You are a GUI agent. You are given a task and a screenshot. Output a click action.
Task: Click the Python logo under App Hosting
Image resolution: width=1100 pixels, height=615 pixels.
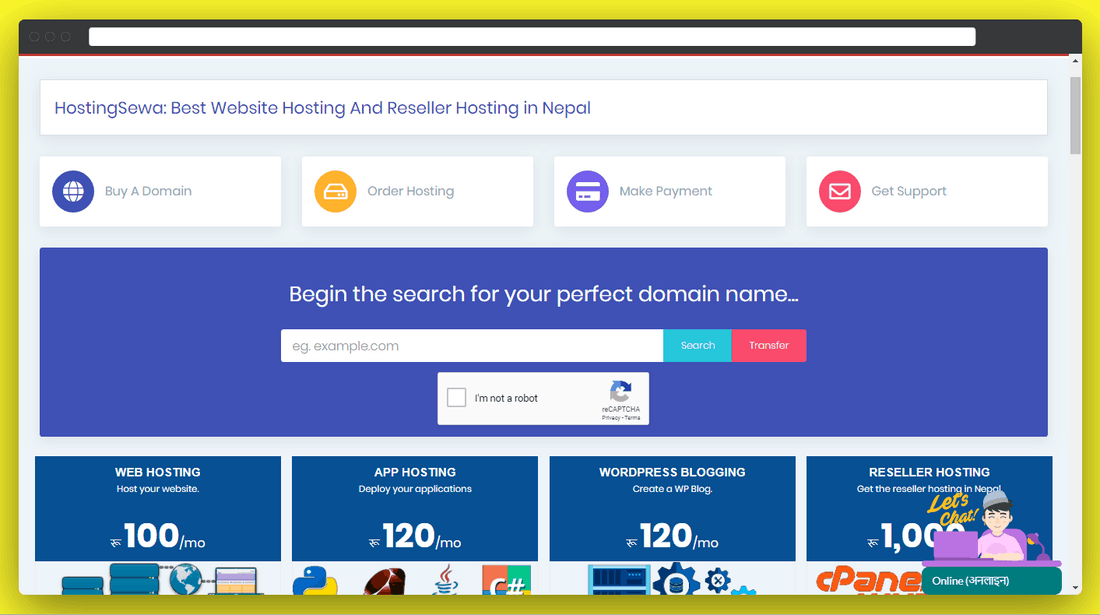pyautogui.click(x=315, y=581)
